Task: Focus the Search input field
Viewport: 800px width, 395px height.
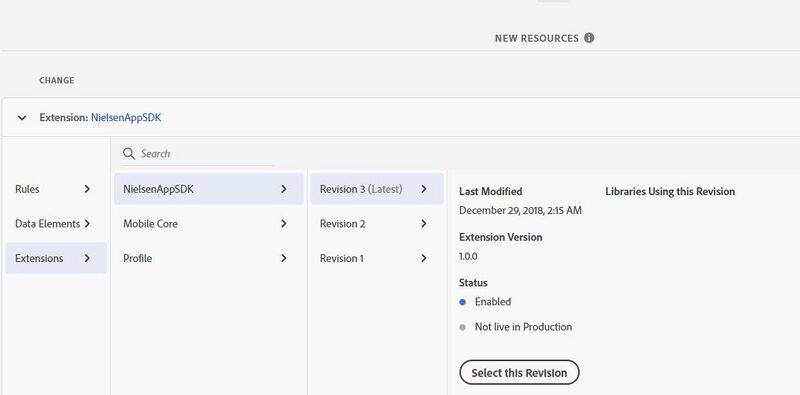Action: (x=198, y=154)
